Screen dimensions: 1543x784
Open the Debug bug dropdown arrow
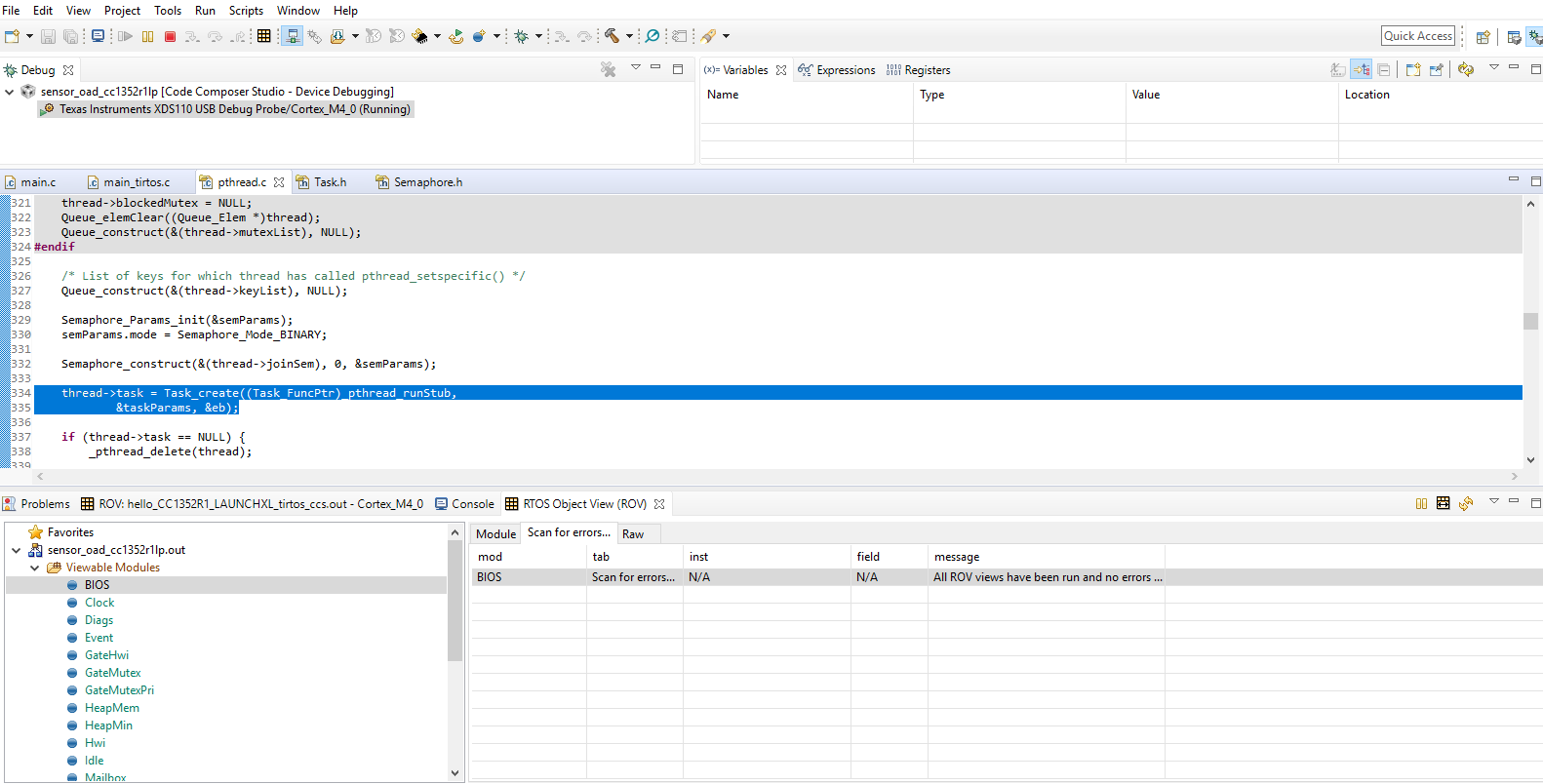[x=538, y=36]
